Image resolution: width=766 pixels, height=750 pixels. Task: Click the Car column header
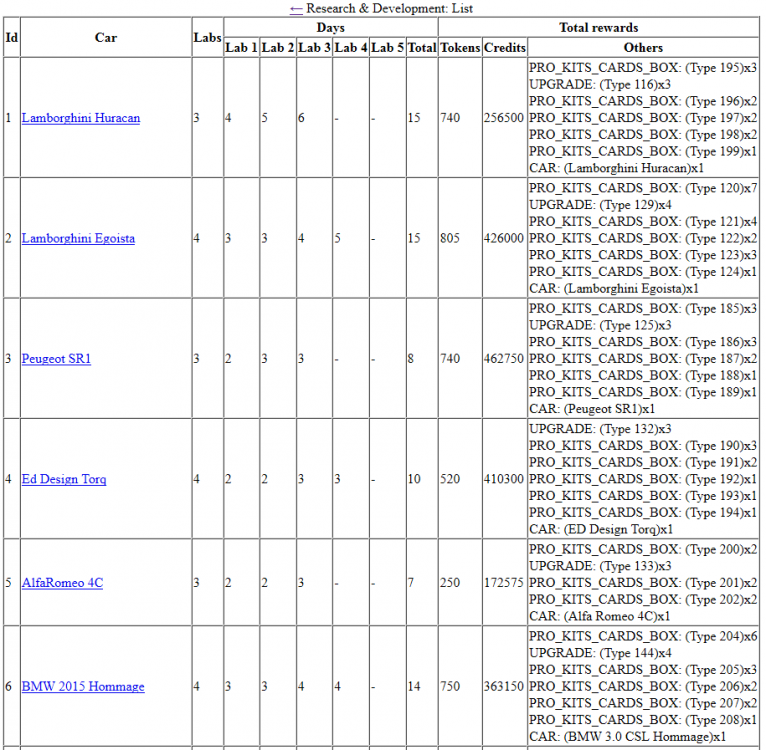pyautogui.click(x=106, y=37)
